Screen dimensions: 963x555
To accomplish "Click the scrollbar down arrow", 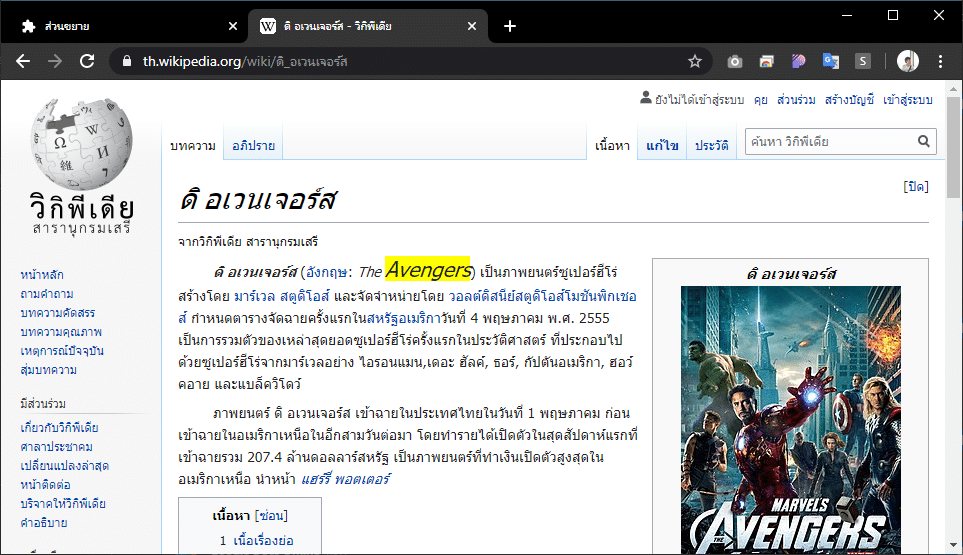I will [x=953, y=545].
